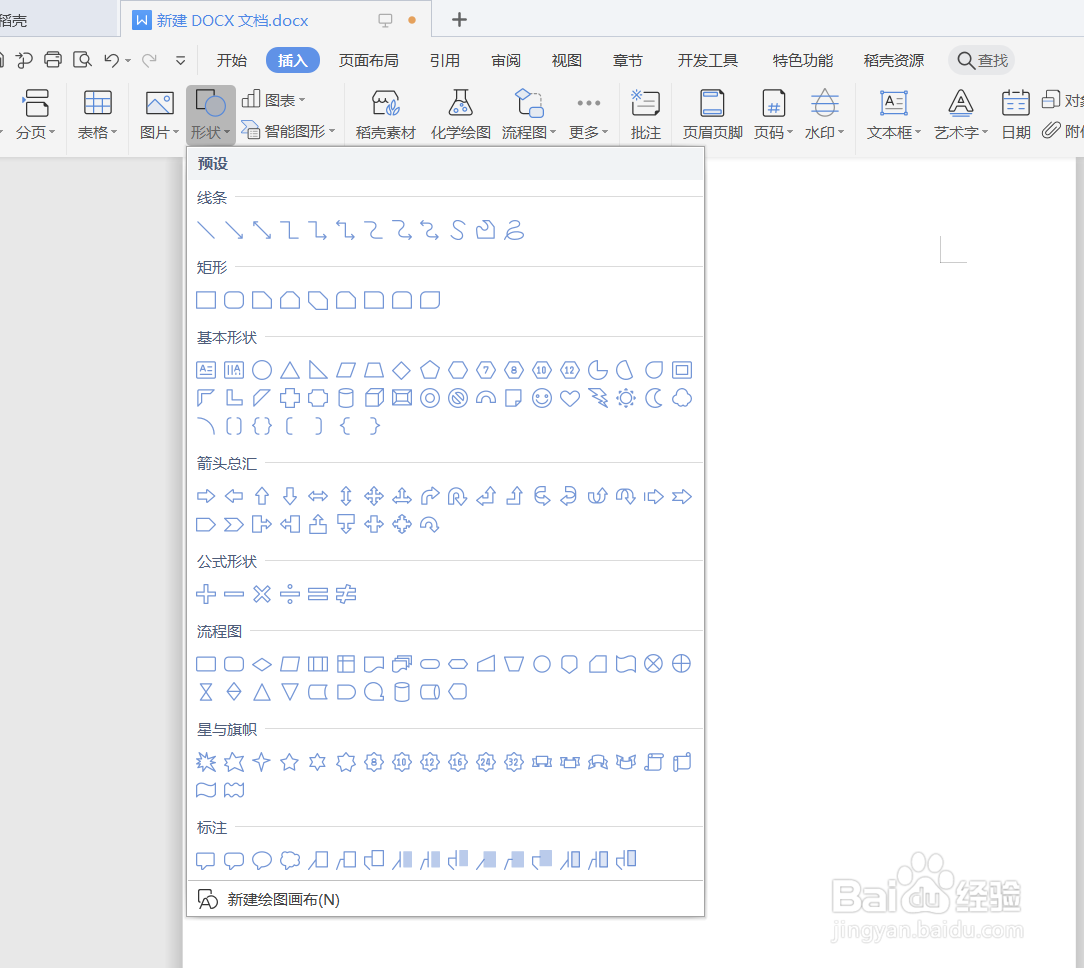The image size is (1084, 968).
Task: Select the moon shape
Action: coord(654,398)
